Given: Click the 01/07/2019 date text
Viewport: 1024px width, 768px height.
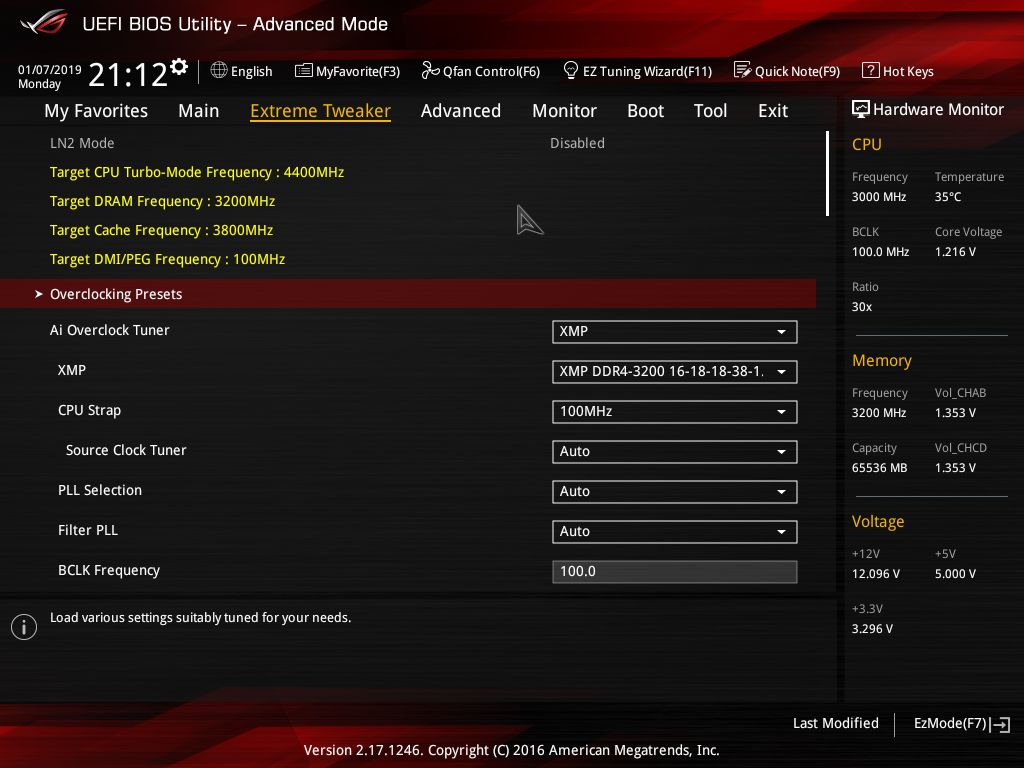Looking at the screenshot, I should (x=50, y=70).
